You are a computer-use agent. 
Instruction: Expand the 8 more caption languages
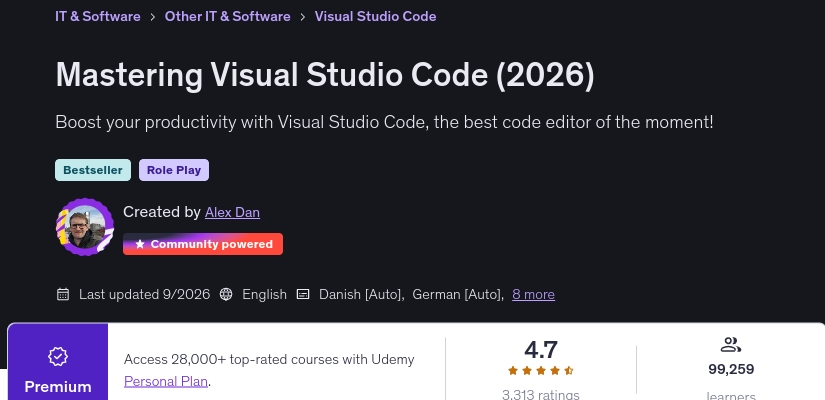(x=533, y=294)
